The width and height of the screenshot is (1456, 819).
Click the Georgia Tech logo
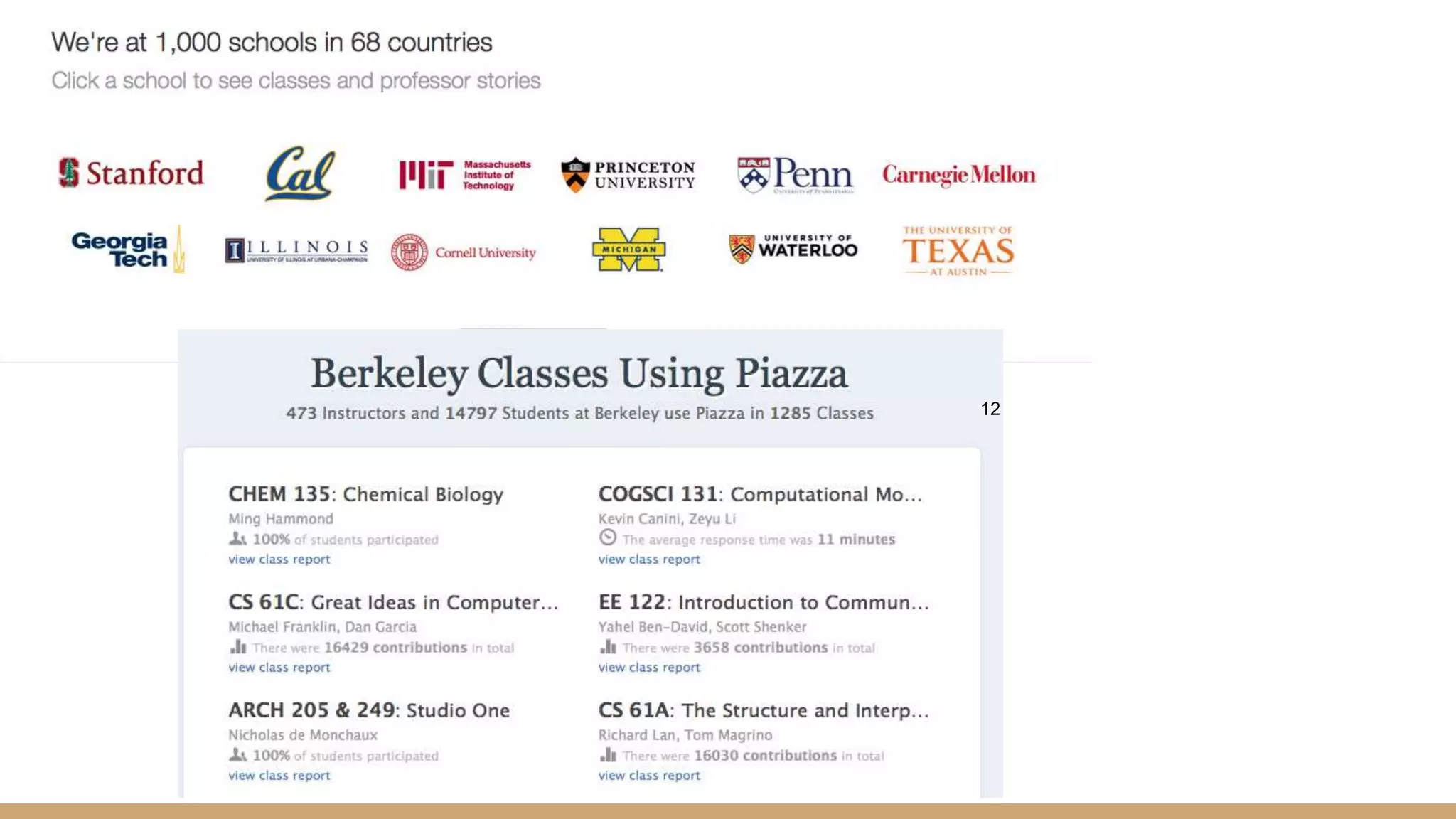tap(128, 250)
